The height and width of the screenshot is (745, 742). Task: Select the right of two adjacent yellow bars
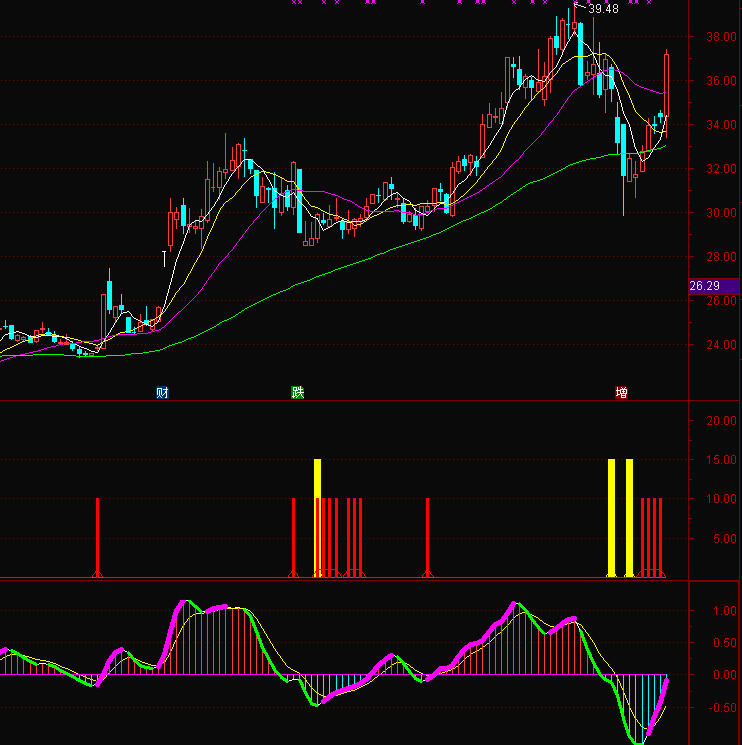point(629,518)
